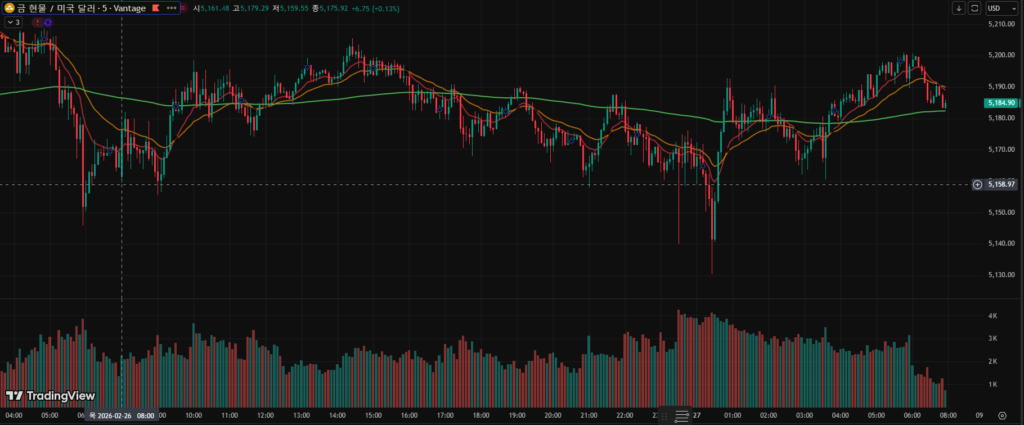
Task: Click the 4K label on volume scale
Action: 993,315
